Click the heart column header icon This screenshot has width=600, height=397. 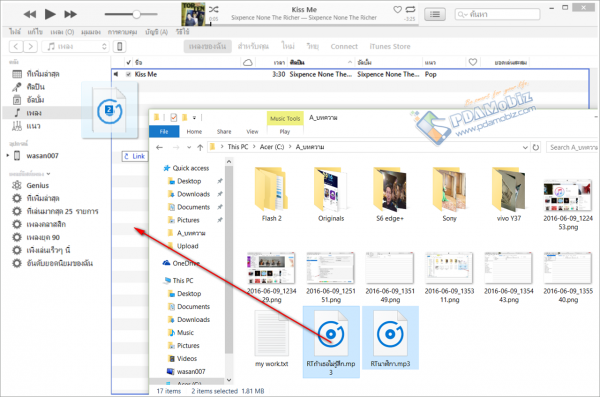pos(473,62)
